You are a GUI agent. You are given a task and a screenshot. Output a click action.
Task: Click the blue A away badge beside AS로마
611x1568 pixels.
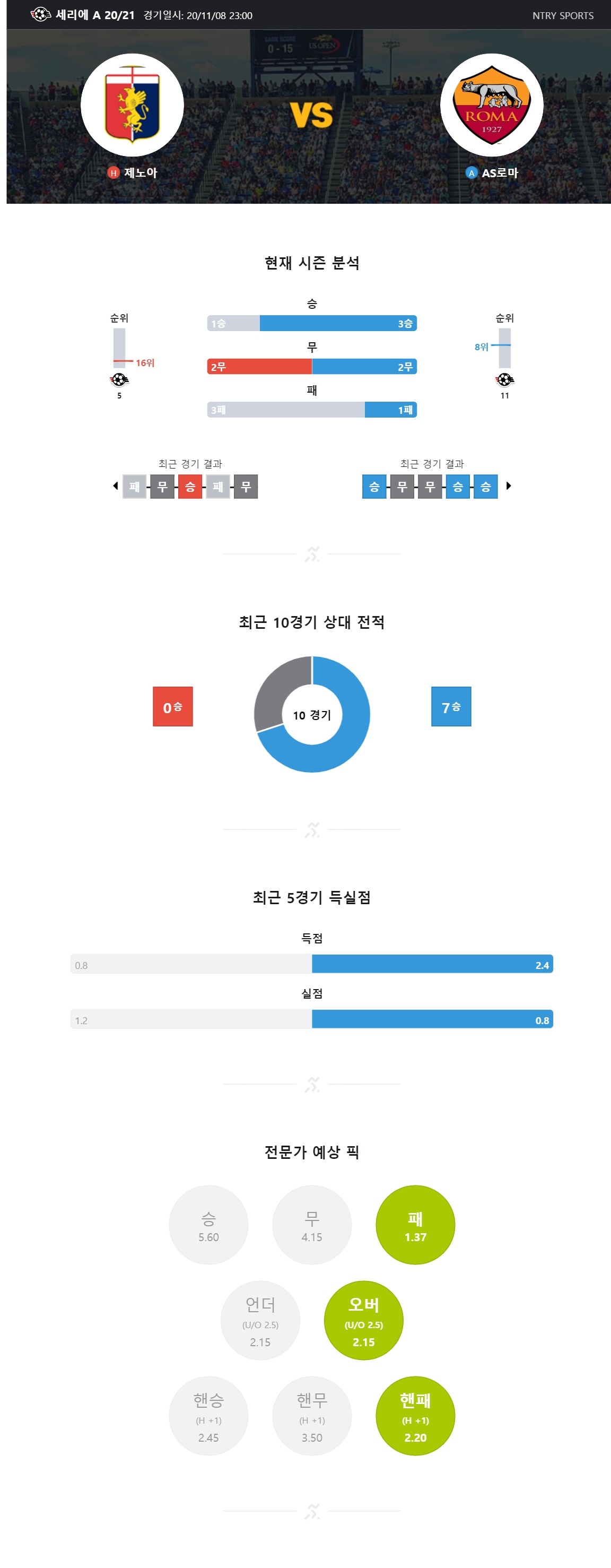click(x=472, y=173)
